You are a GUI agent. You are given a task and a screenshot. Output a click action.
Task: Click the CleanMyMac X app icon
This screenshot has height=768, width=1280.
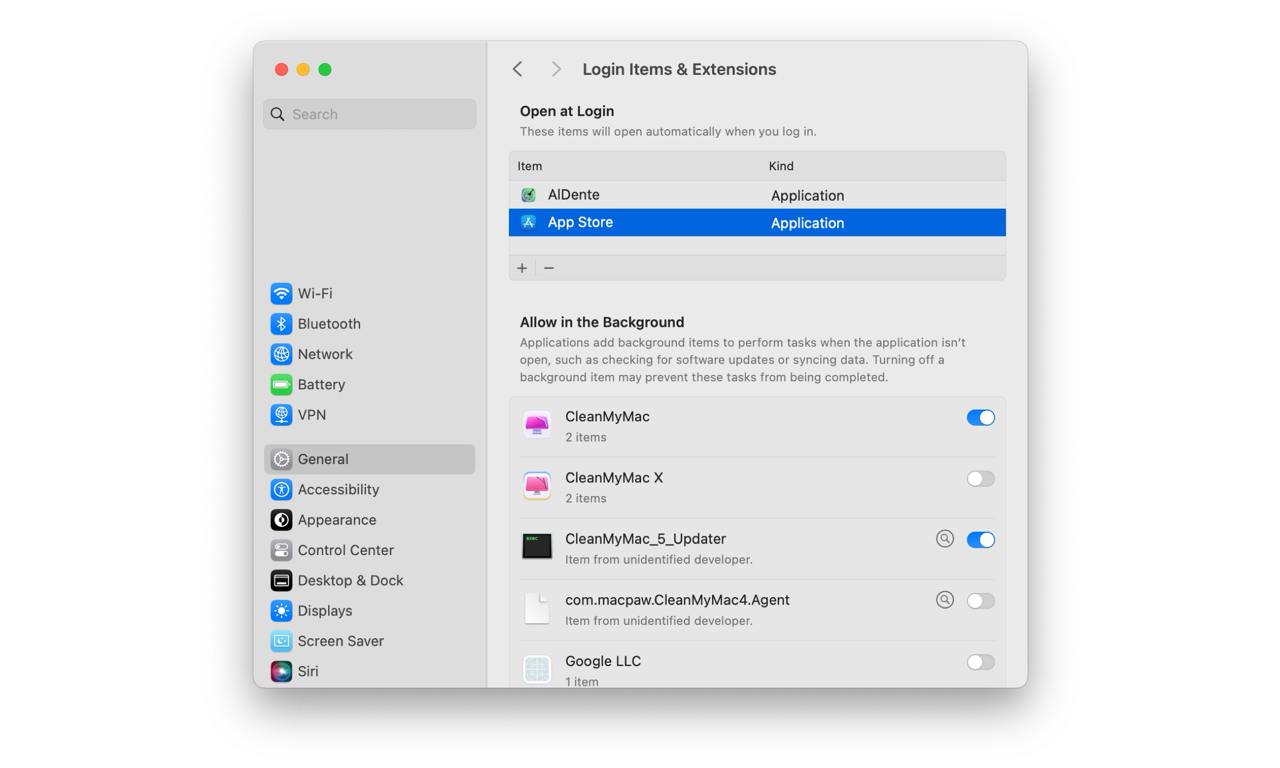537,486
